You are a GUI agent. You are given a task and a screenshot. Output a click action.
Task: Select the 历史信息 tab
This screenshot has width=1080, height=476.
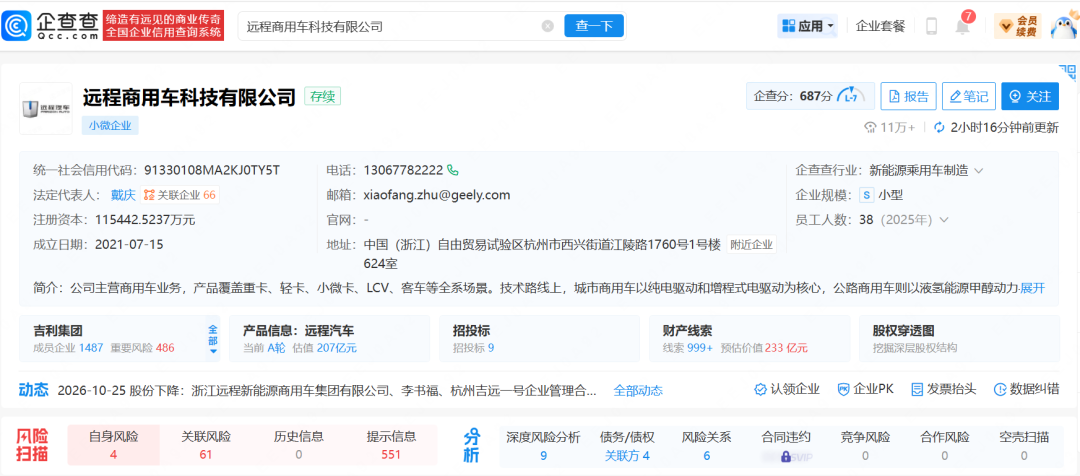click(298, 445)
